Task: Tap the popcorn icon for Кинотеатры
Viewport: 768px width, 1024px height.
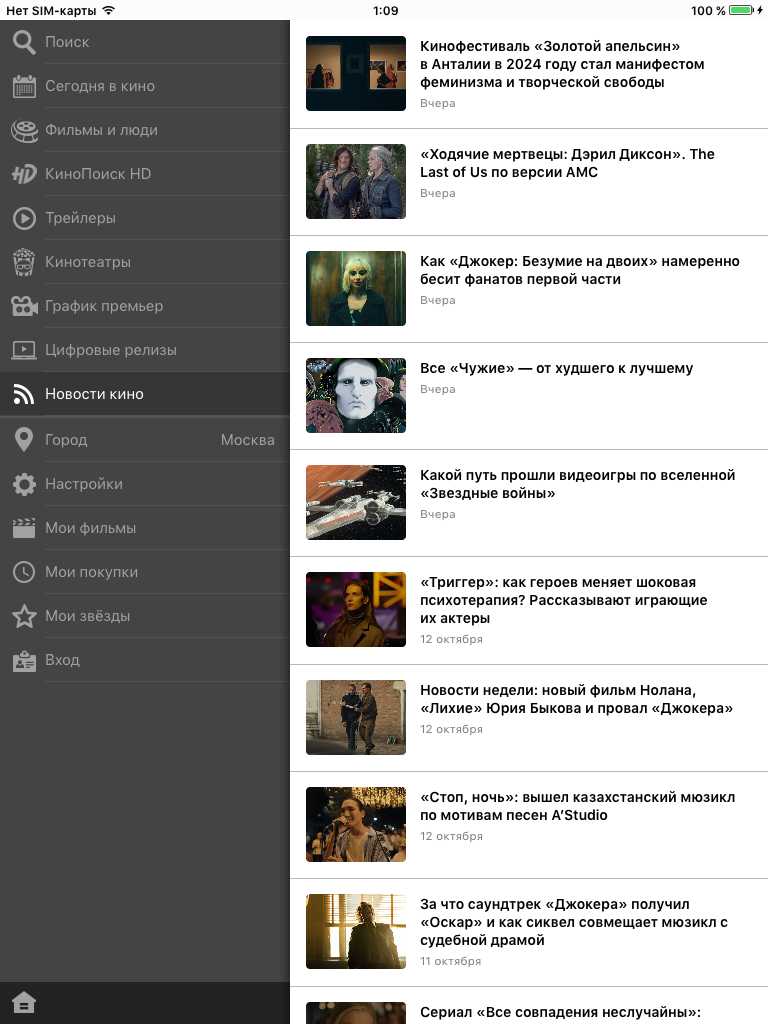Action: point(24,262)
